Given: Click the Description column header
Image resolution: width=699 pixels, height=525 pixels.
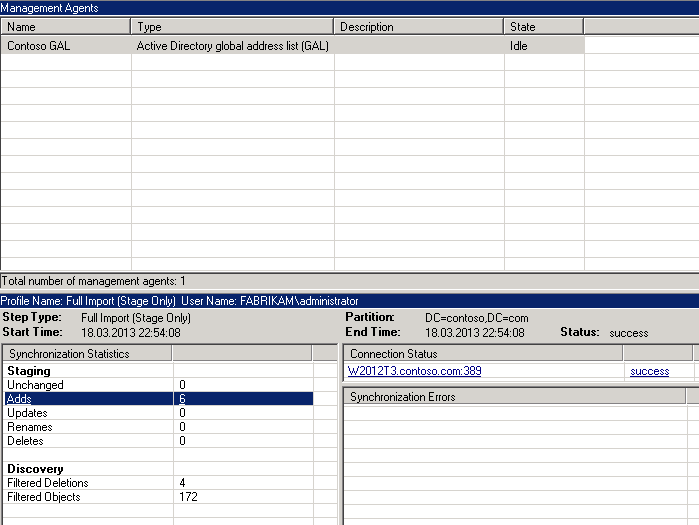Looking at the screenshot, I should click(x=419, y=27).
